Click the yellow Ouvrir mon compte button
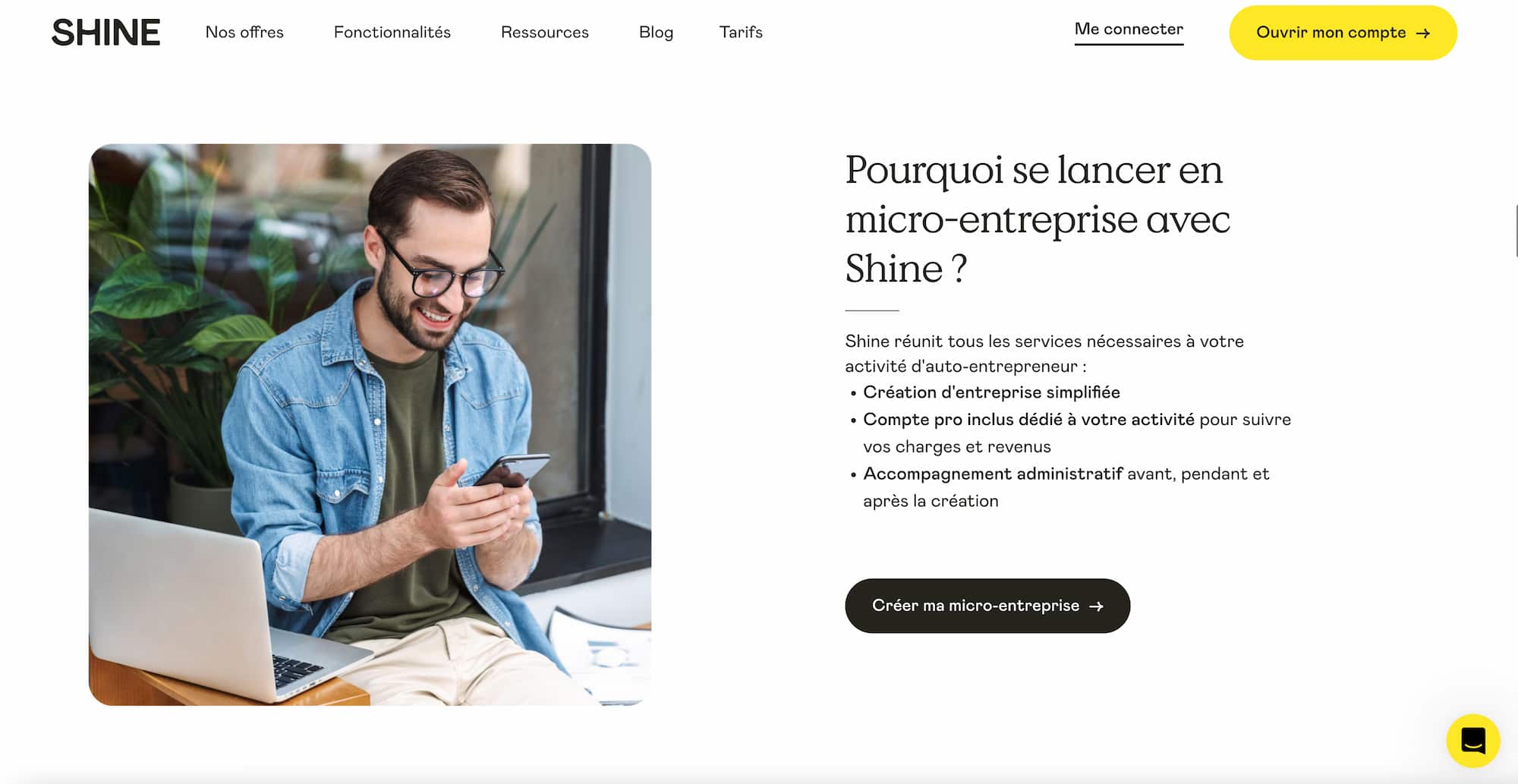Viewport: 1518px width, 784px height. (1343, 33)
